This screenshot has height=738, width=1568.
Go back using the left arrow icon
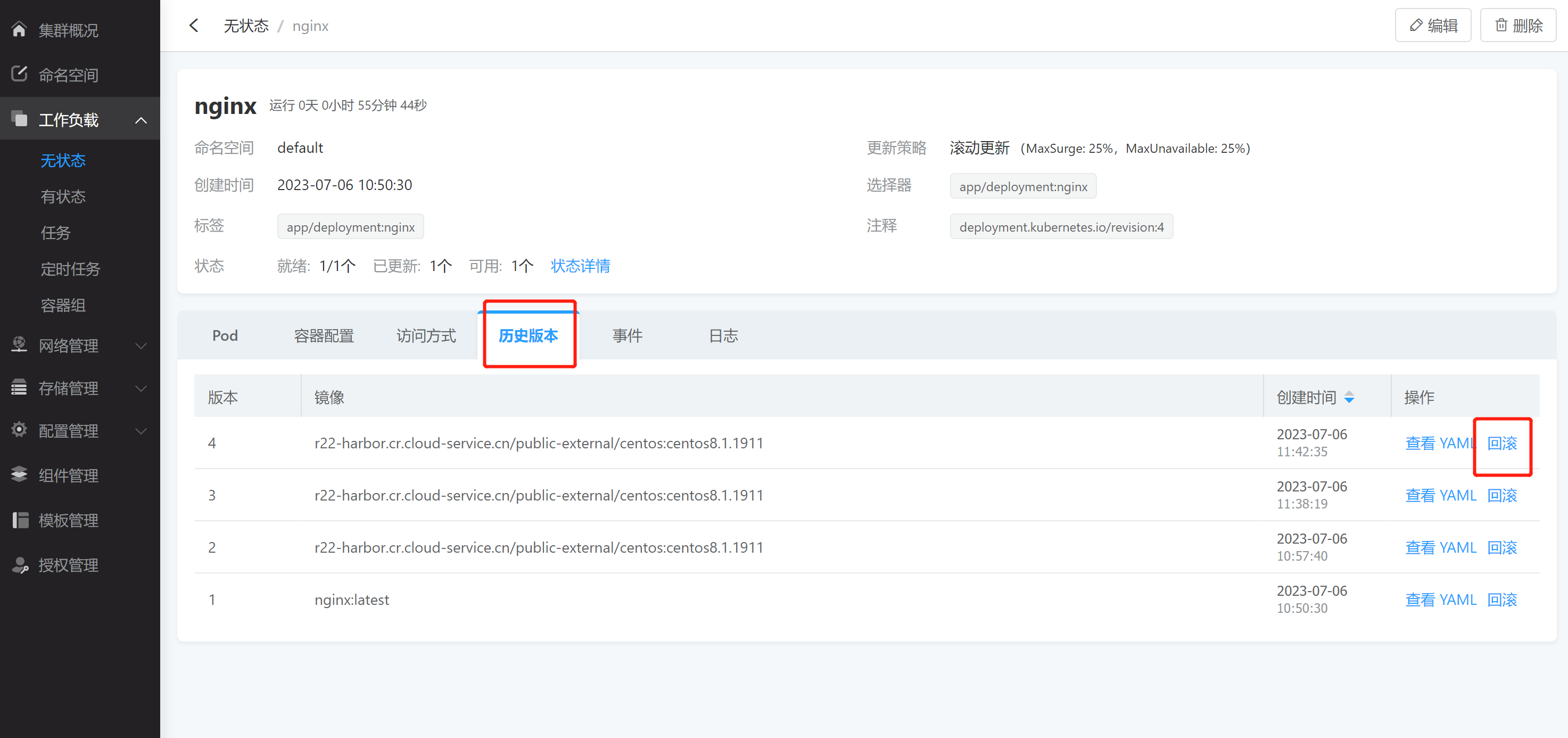(x=194, y=26)
